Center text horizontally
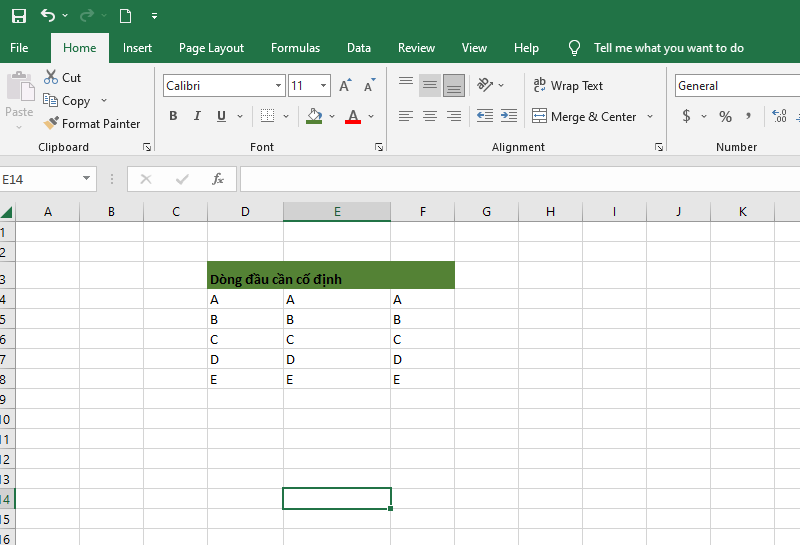Screen dimensions: 800x545 point(430,116)
